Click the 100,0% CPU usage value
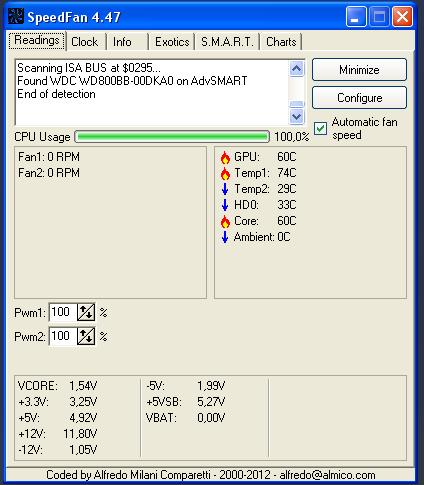The height and width of the screenshot is (485, 424). (x=292, y=137)
